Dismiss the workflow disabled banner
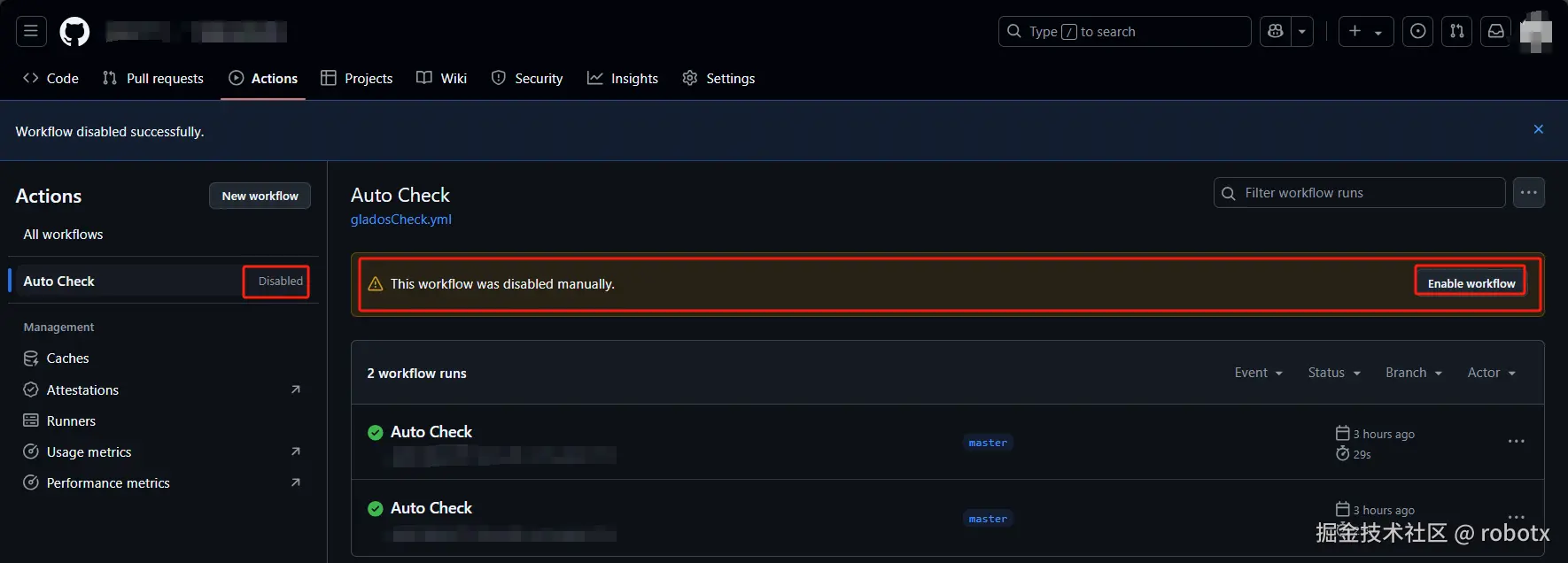 1539,129
